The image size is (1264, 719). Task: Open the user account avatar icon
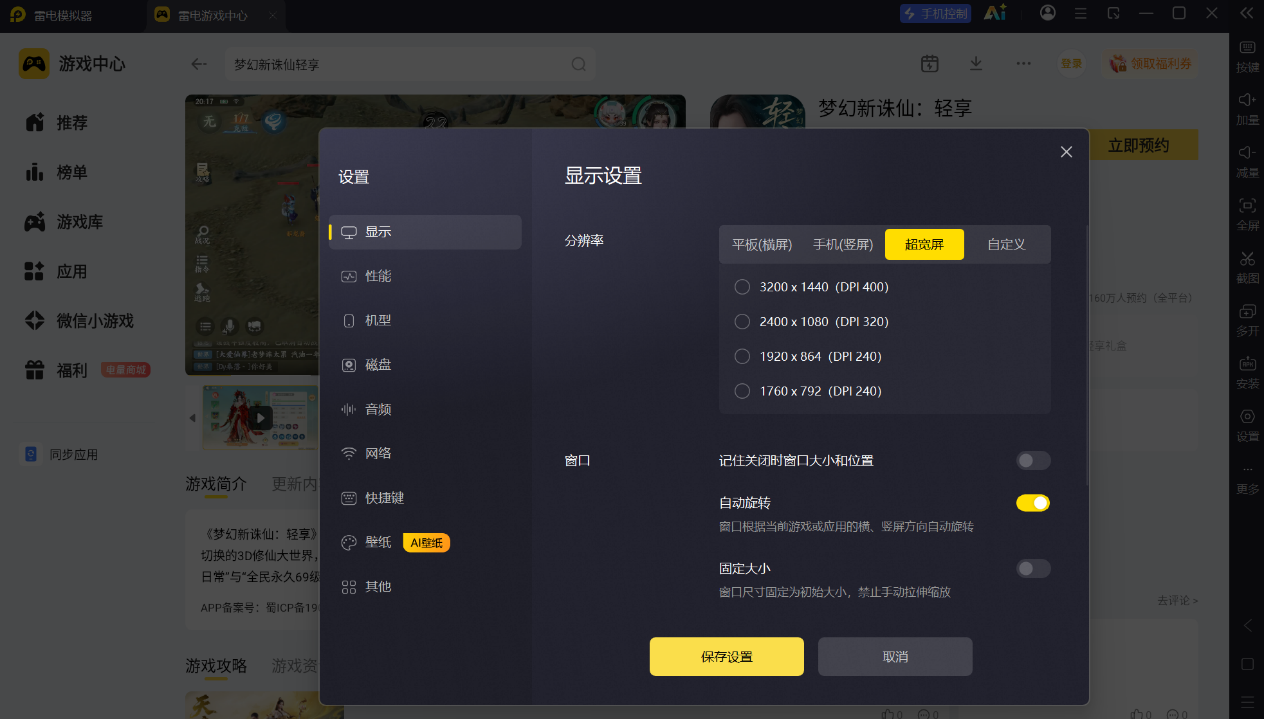1047,13
